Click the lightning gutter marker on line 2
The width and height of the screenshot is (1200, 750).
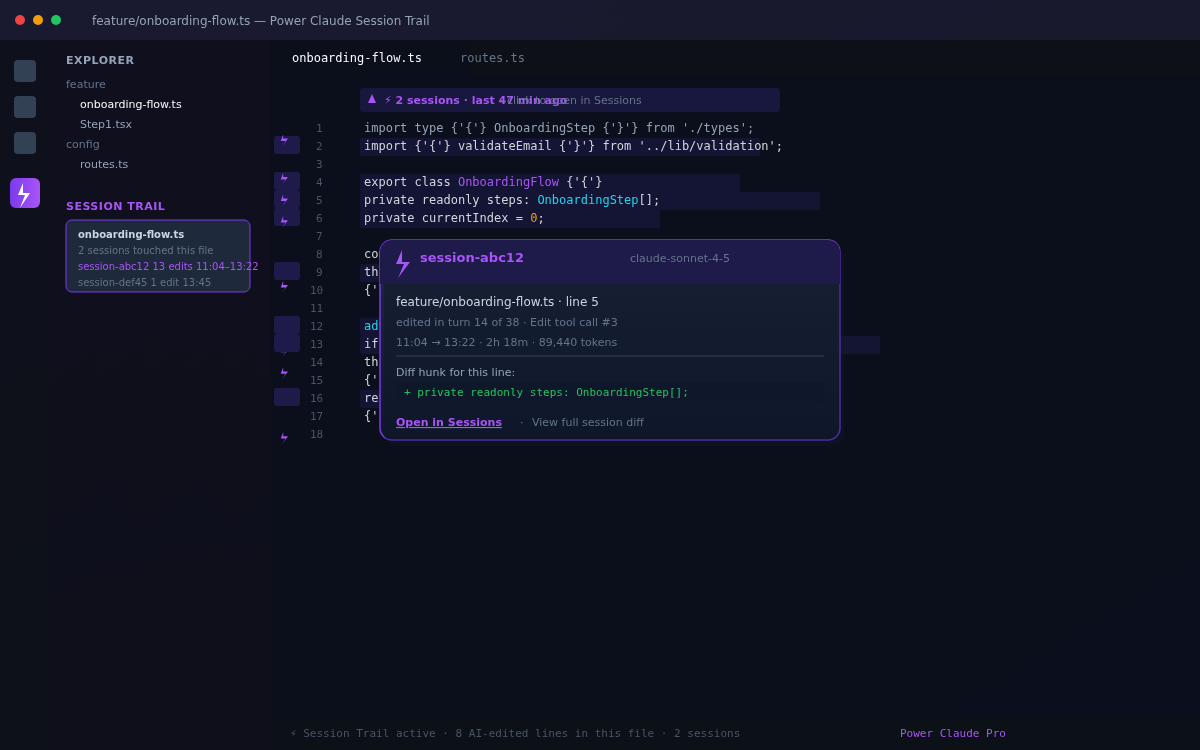(284, 140)
